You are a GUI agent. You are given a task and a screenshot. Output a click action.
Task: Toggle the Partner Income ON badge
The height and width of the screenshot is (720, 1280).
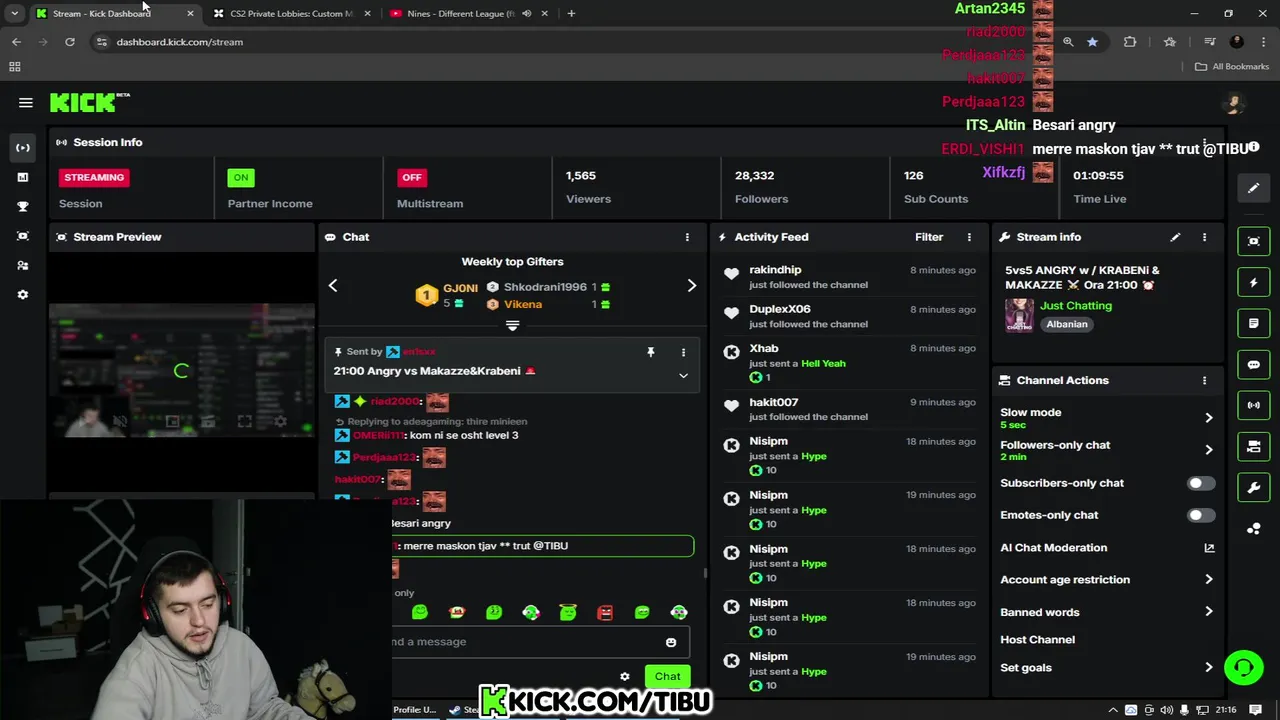[241, 177]
